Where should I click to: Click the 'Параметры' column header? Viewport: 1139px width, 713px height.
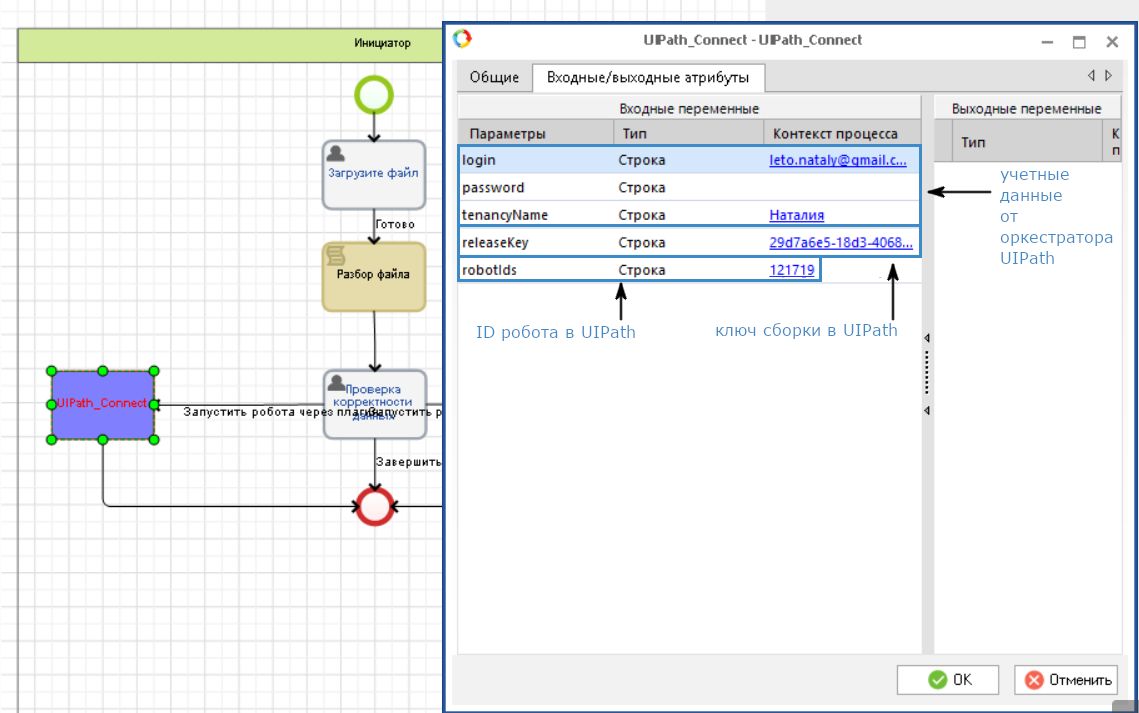pyautogui.click(x=536, y=134)
